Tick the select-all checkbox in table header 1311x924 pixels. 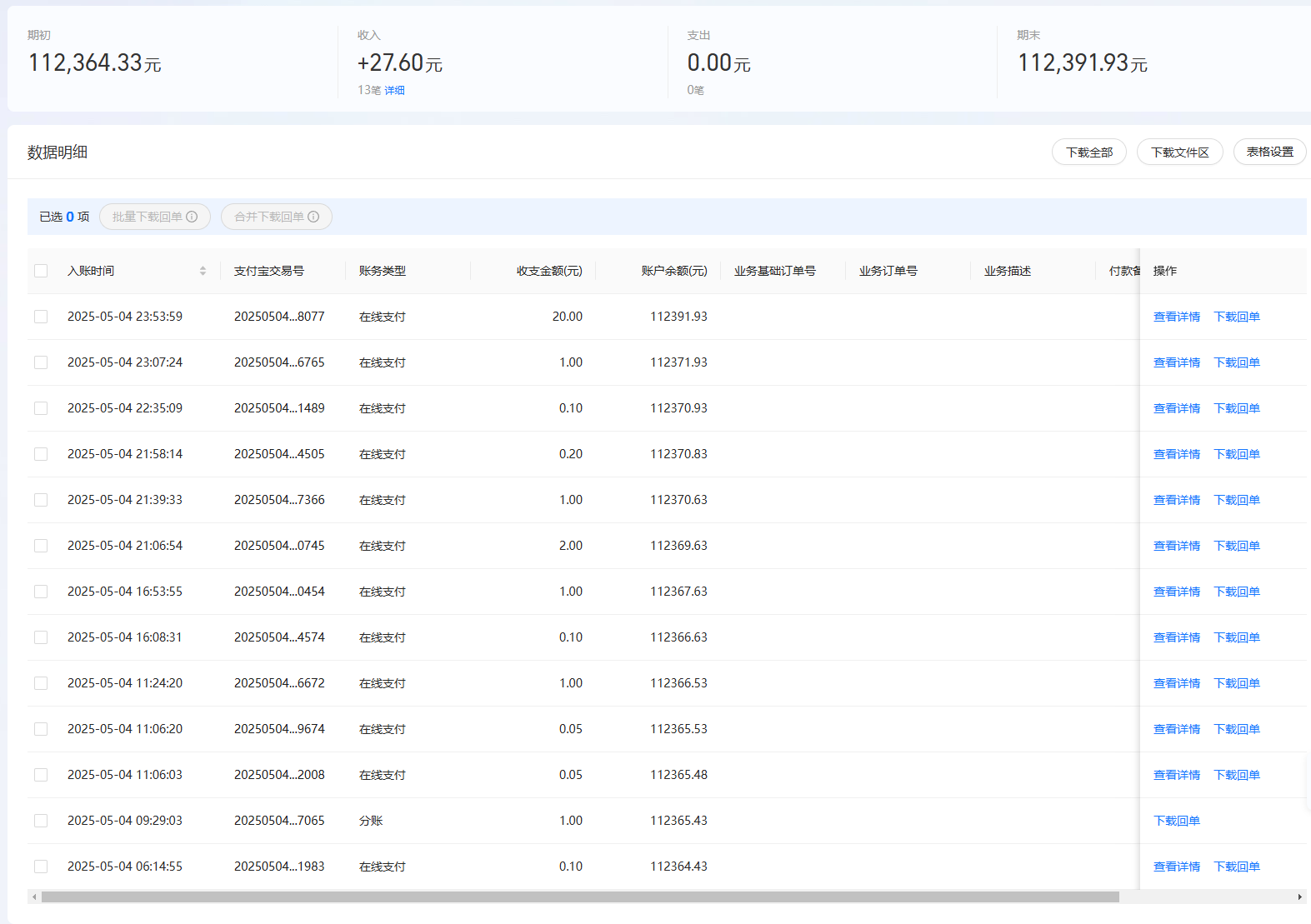[x=41, y=271]
